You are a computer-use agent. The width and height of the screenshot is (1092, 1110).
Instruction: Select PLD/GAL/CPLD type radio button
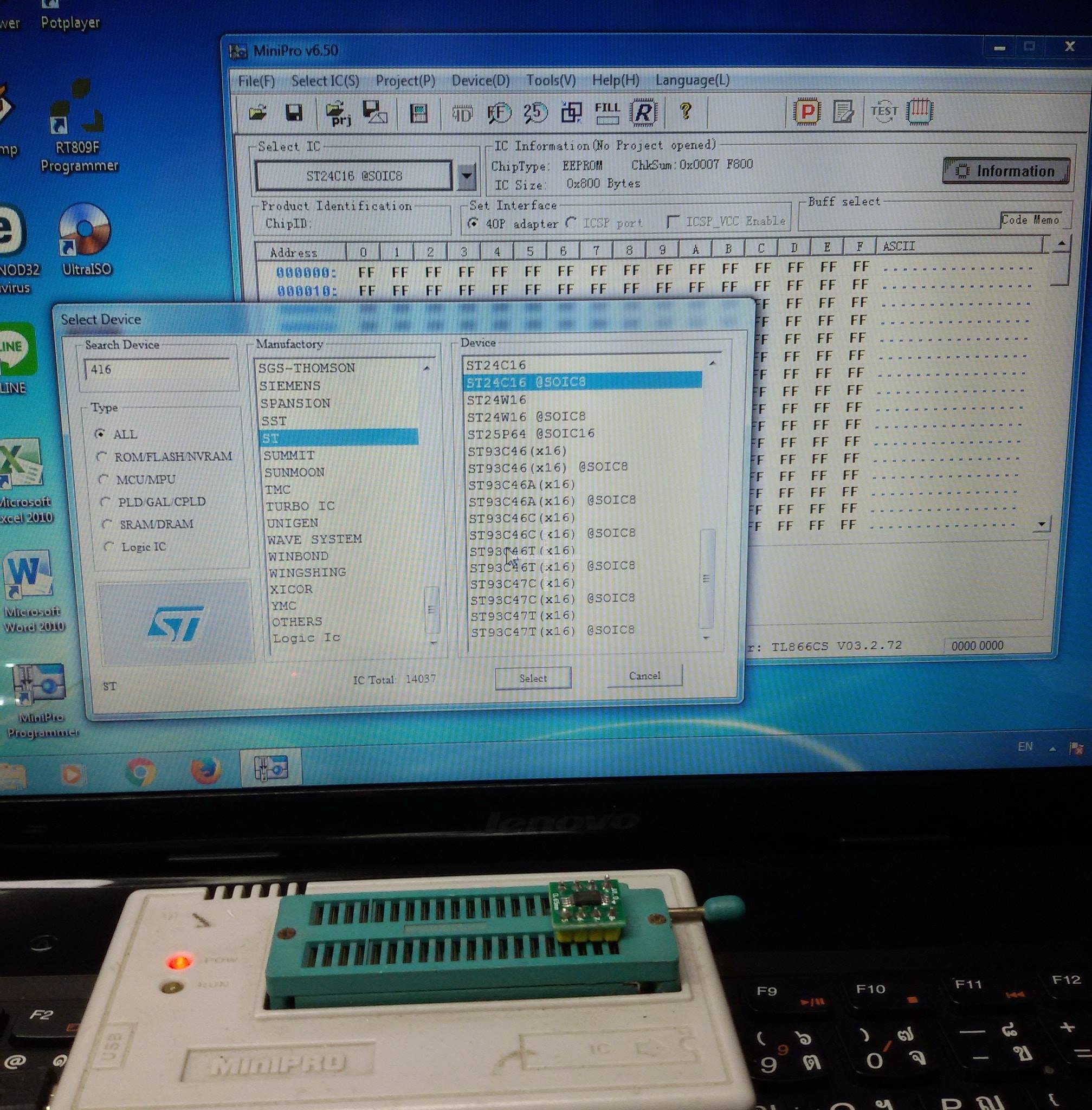coord(106,501)
